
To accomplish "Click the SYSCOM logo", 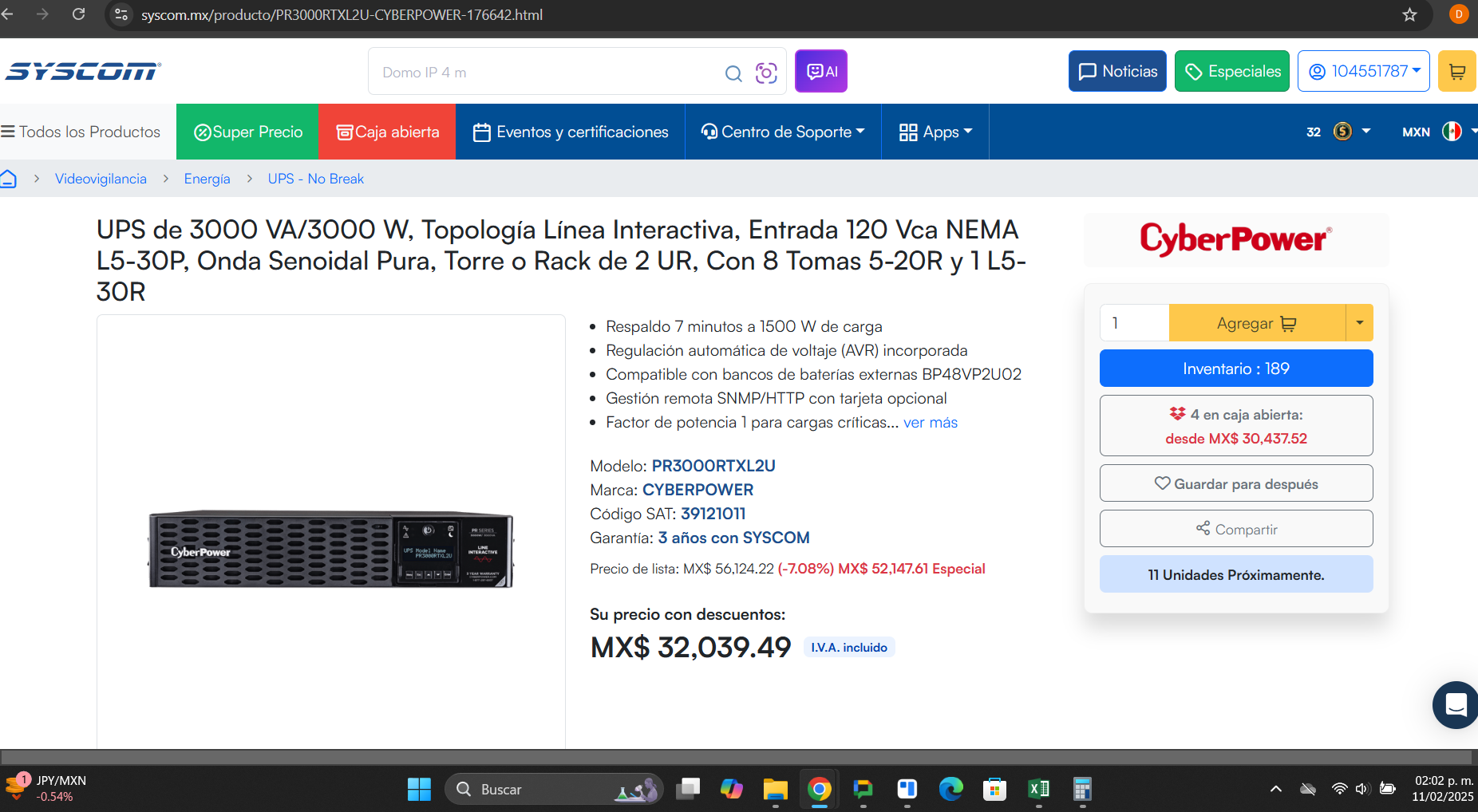I will click(x=83, y=72).
